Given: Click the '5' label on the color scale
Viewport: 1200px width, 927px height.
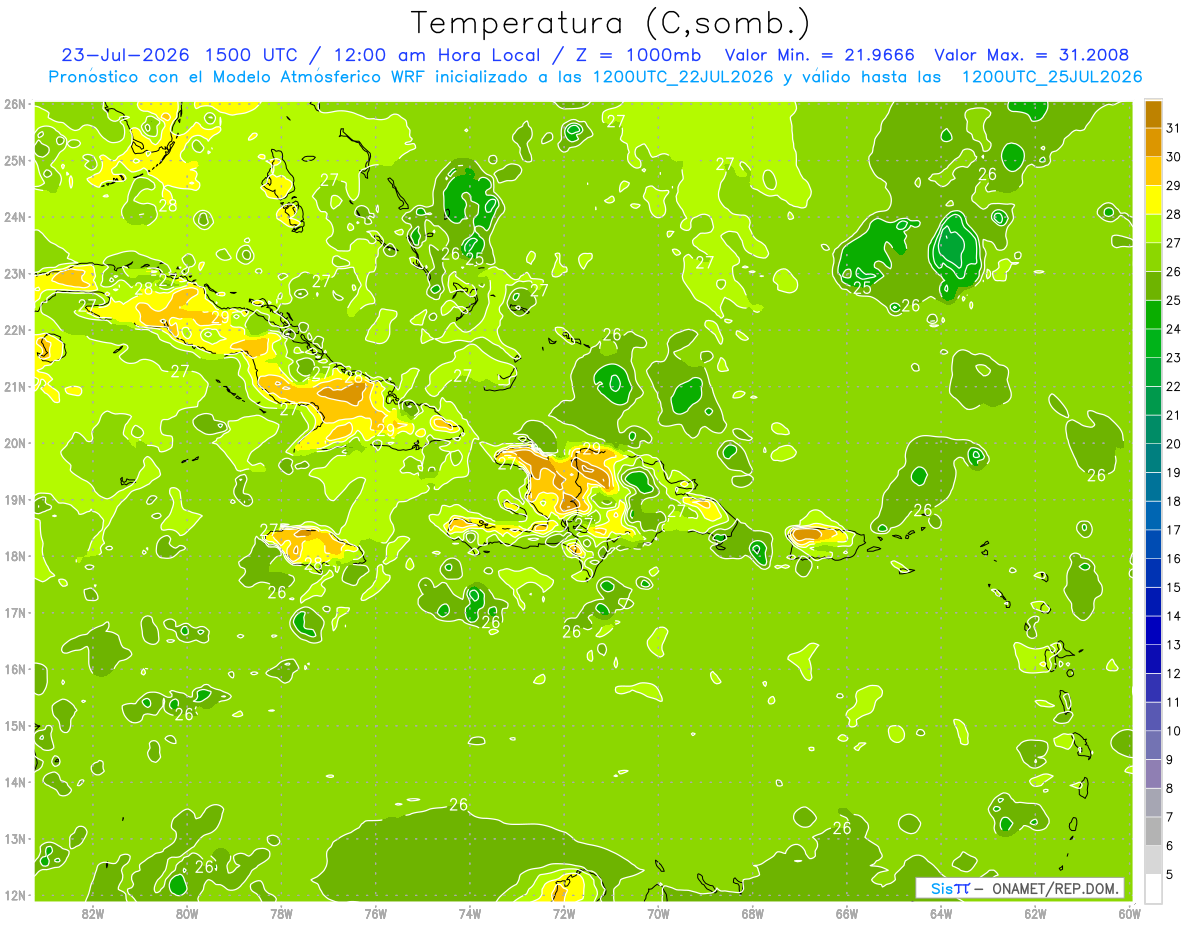Looking at the screenshot, I should 1170,875.
